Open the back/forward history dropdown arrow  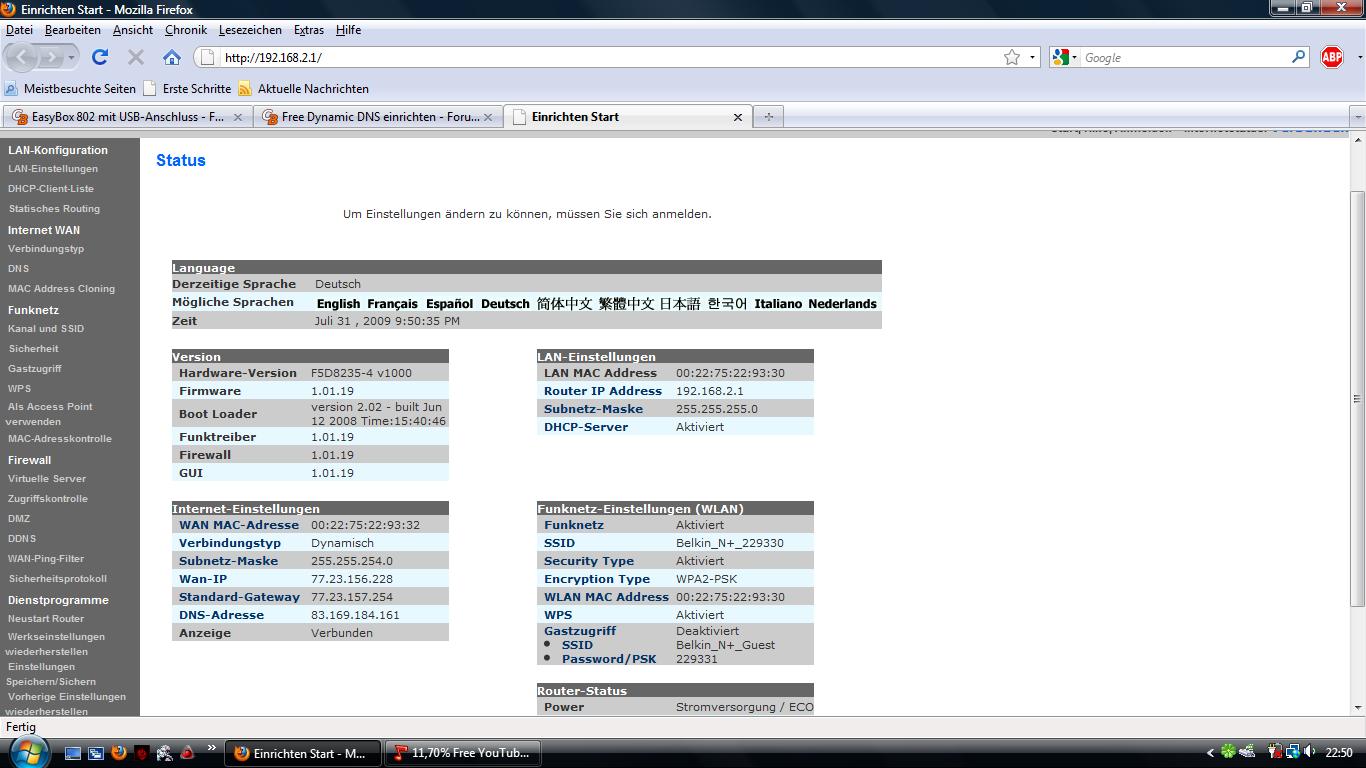pos(71,58)
